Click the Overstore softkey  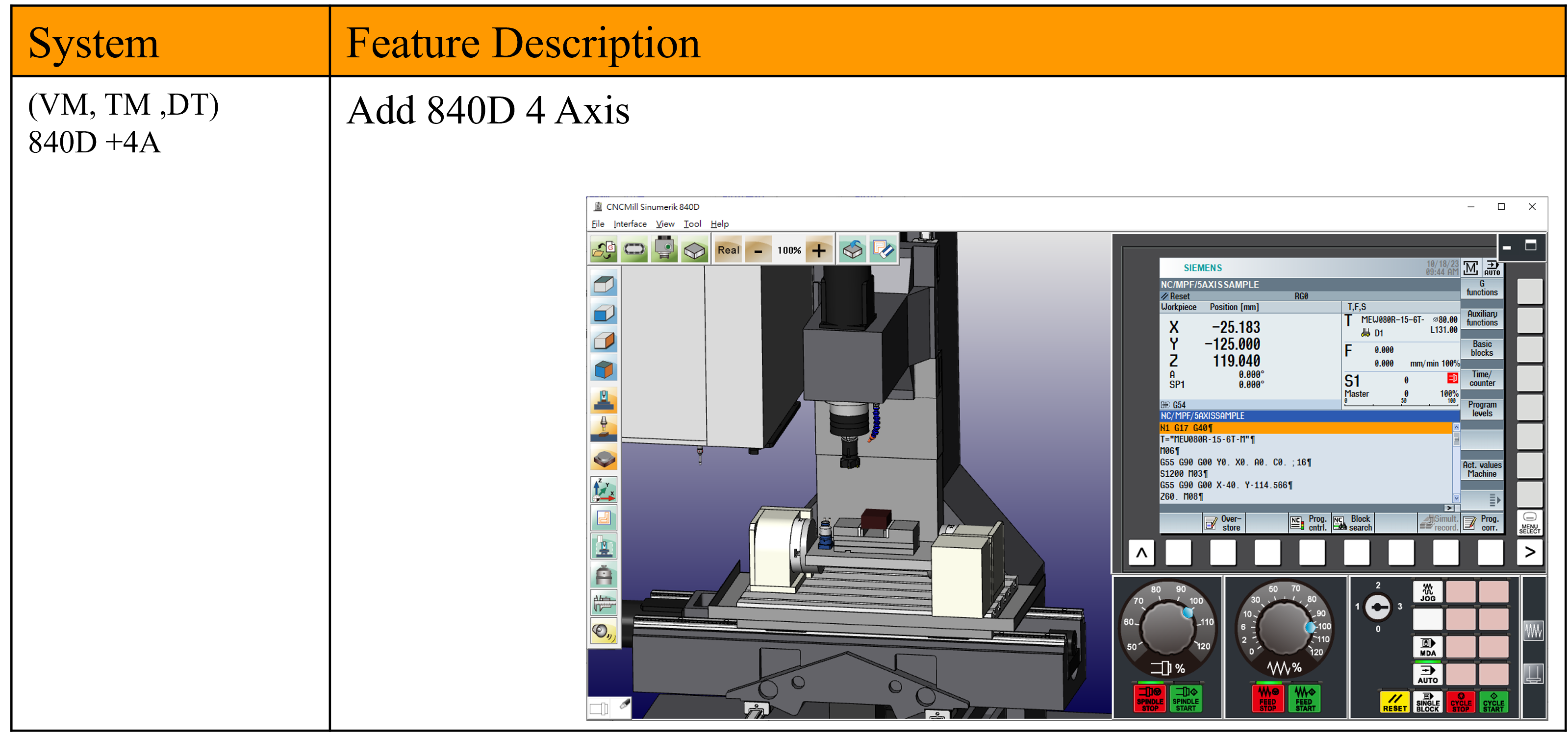coord(1223,523)
